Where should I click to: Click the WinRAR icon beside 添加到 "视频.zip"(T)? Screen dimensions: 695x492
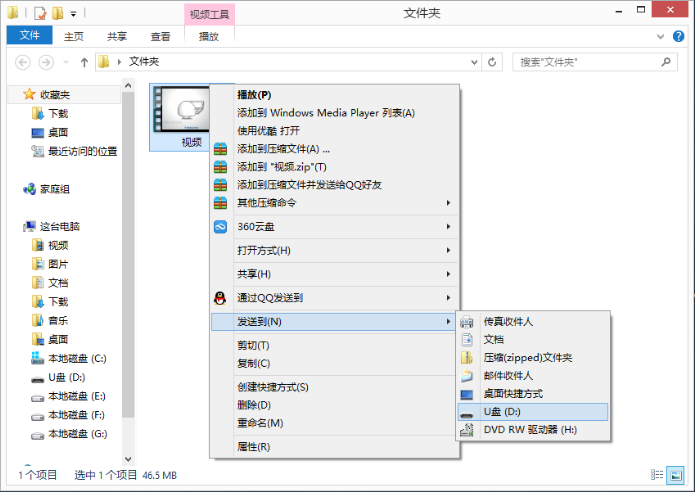coord(220,167)
